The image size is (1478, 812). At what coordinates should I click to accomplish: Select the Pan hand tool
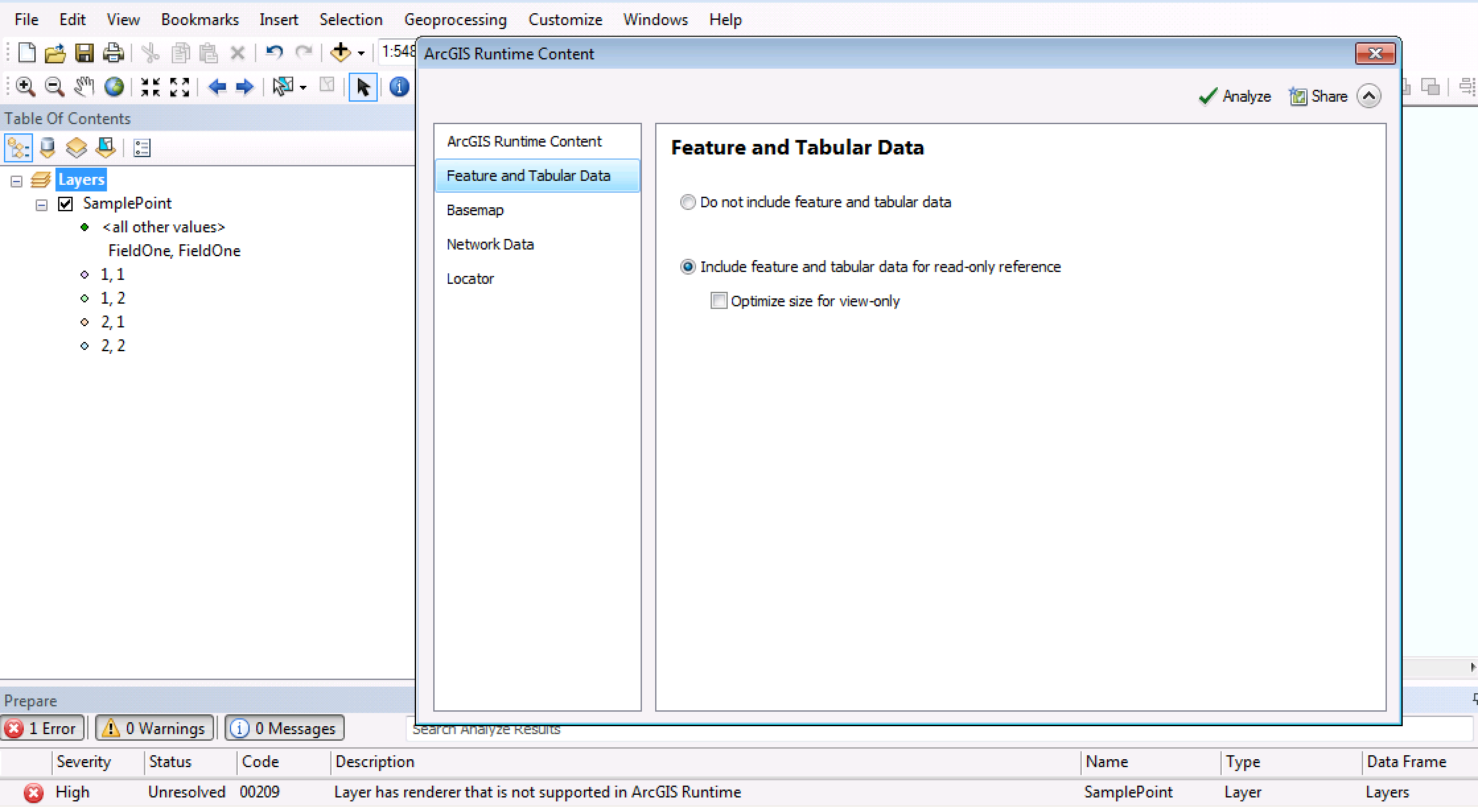(84, 86)
